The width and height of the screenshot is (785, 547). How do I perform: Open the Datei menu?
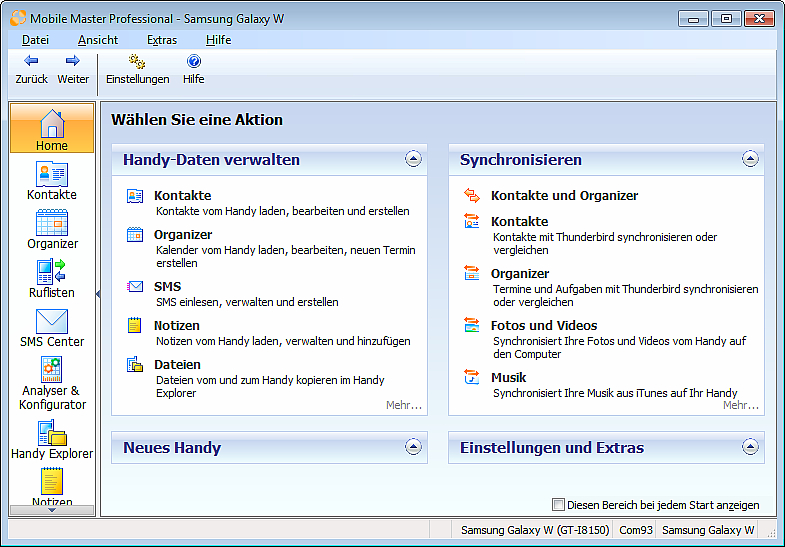35,40
